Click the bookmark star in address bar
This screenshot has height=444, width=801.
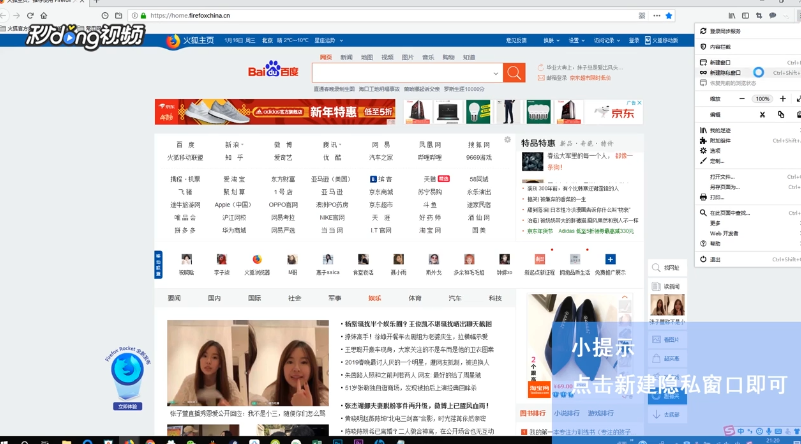669,15
